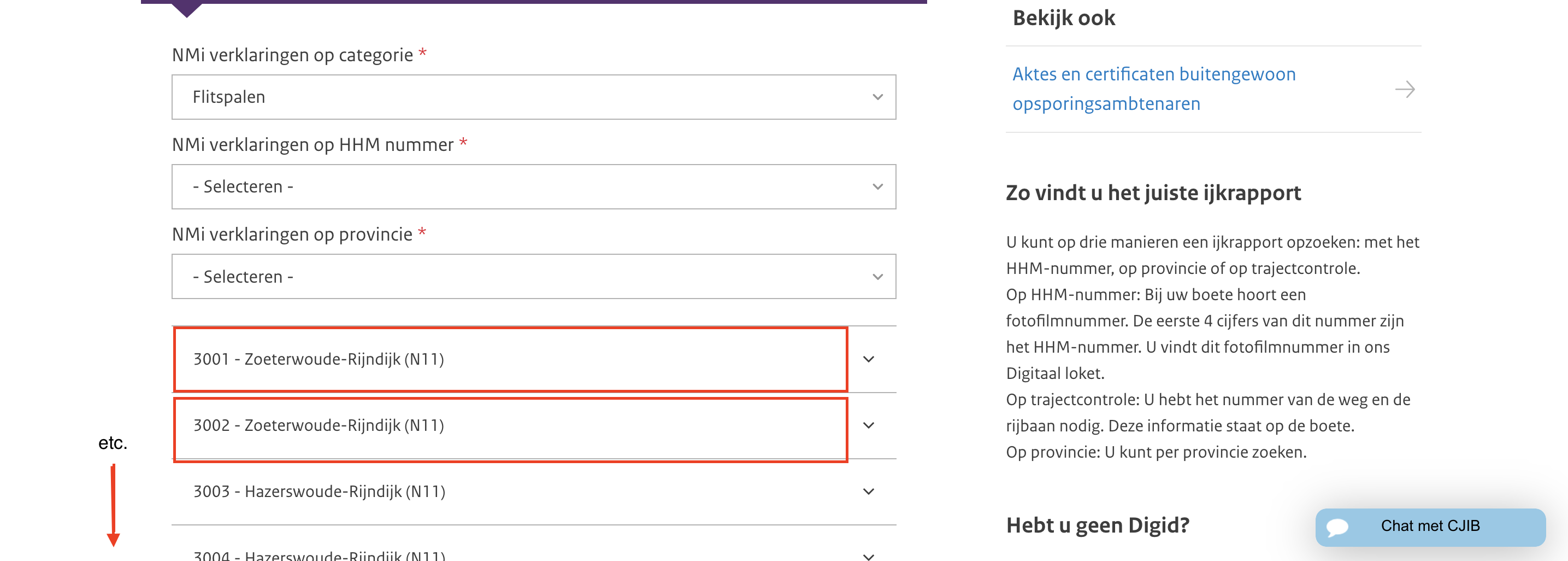Expand the 3001 row using its chevron
Screen dimensions: 1568x561
point(869,359)
